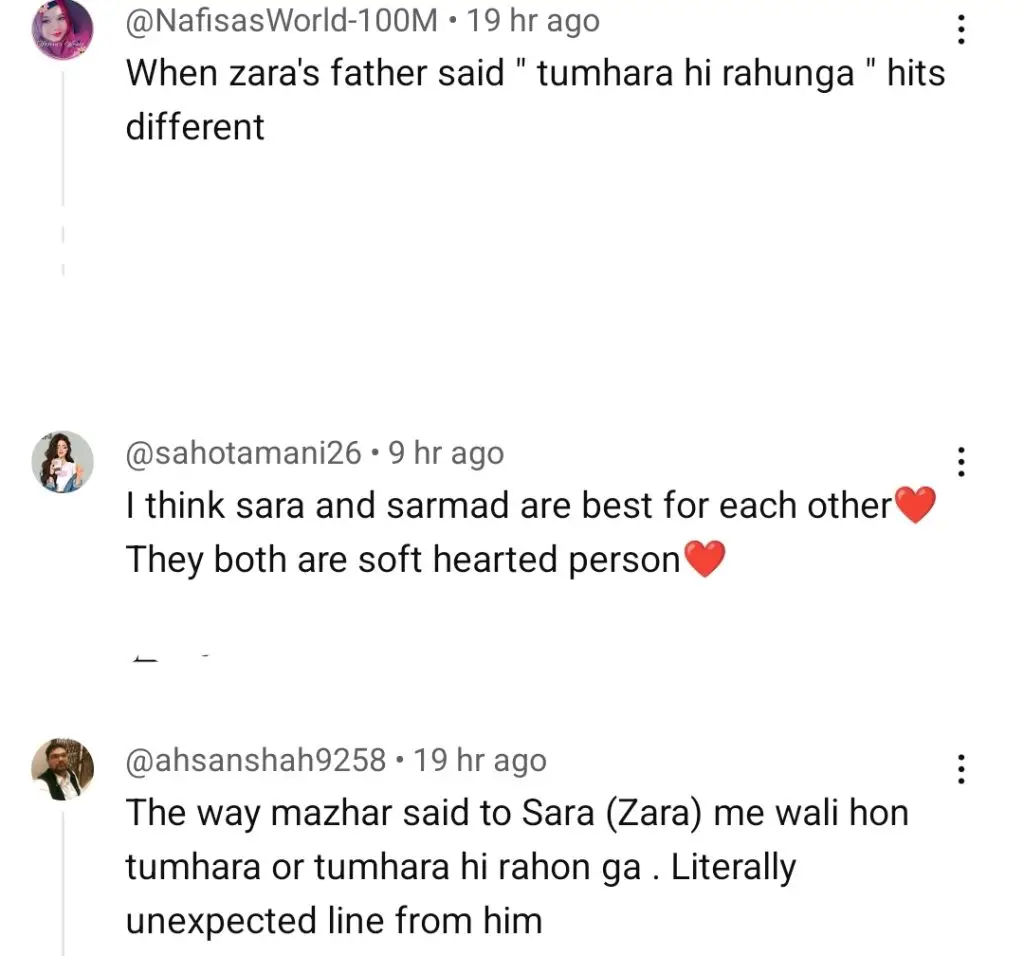Select the comment about zara's father

point(535,99)
